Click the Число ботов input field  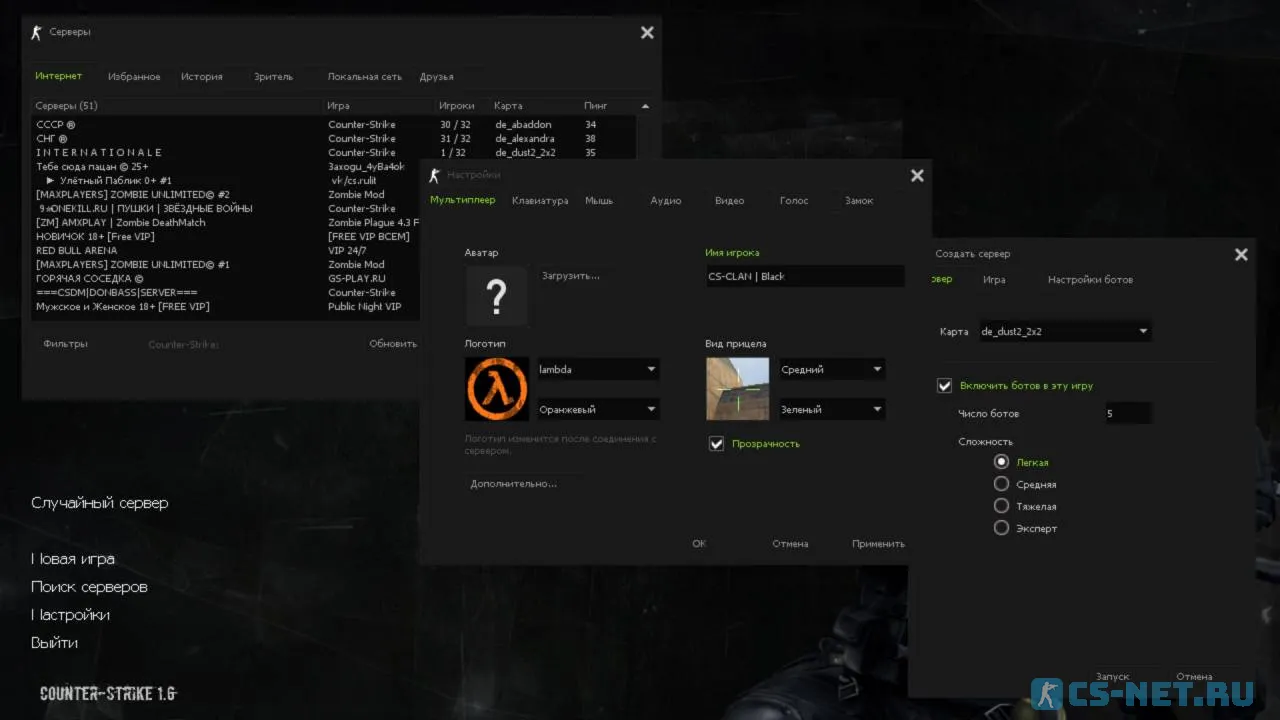click(1128, 414)
